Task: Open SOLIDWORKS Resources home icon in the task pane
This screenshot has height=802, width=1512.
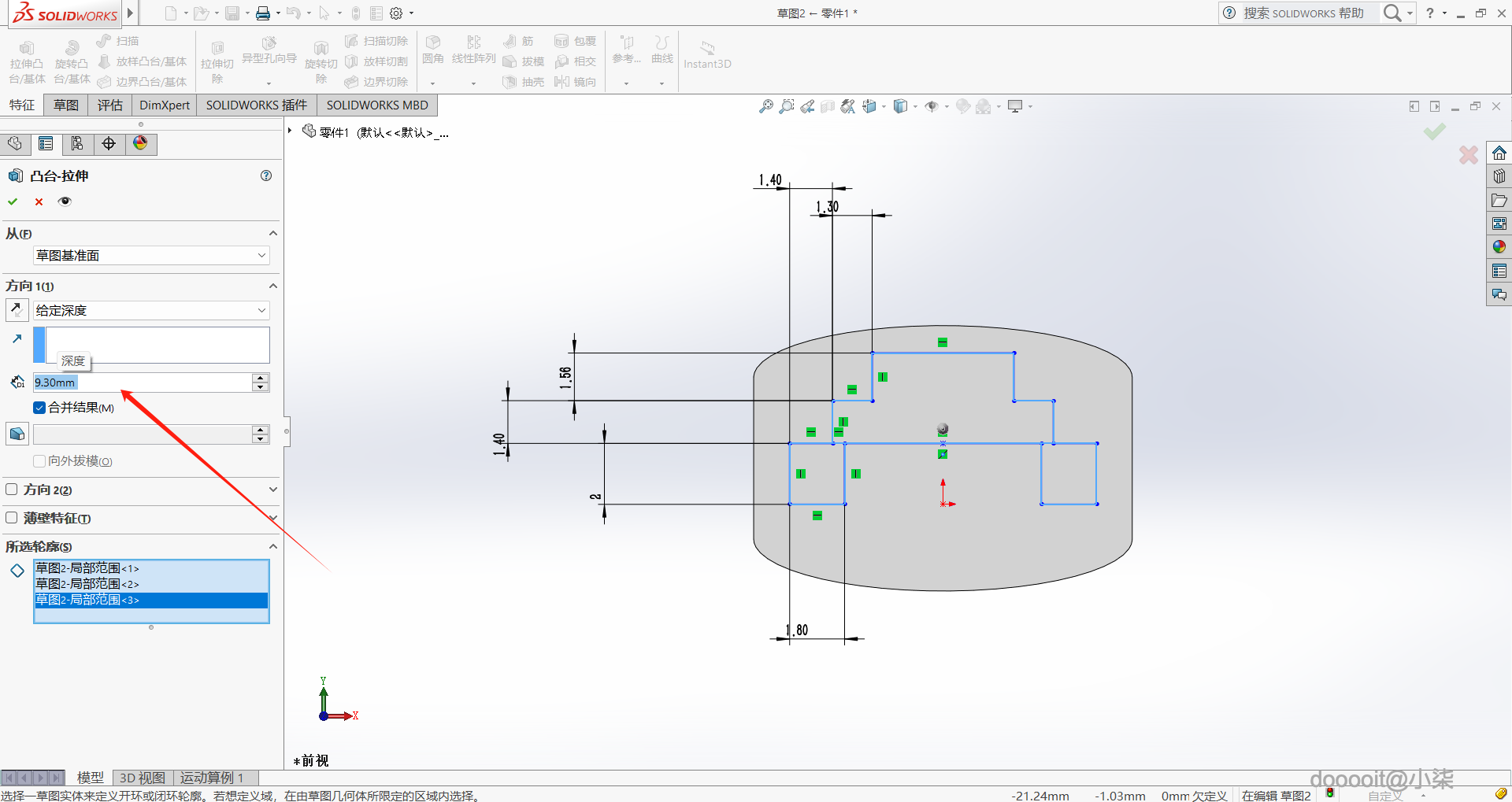Action: tap(1499, 153)
